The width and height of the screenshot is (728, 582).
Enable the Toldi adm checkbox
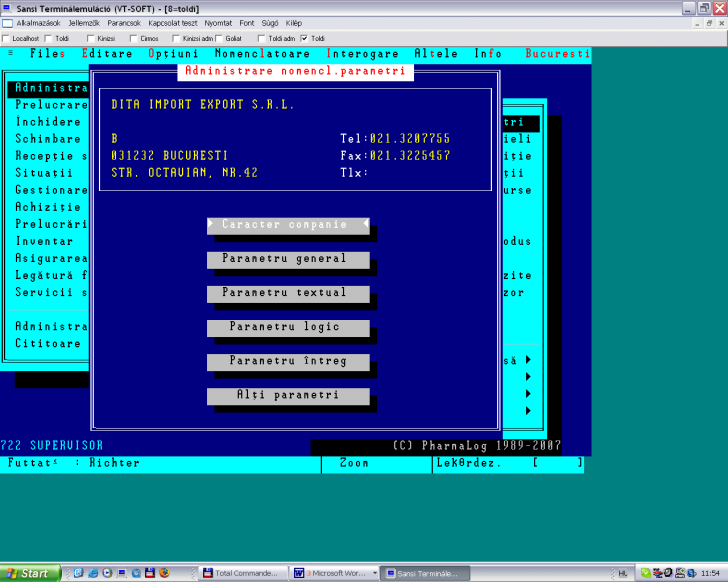[261, 39]
